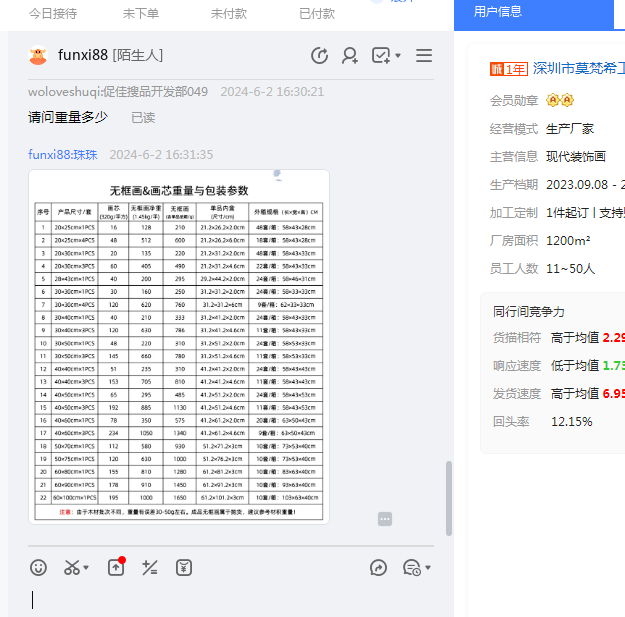Click the funxi88 sender name link
This screenshot has width=625, height=617.
click(49, 155)
